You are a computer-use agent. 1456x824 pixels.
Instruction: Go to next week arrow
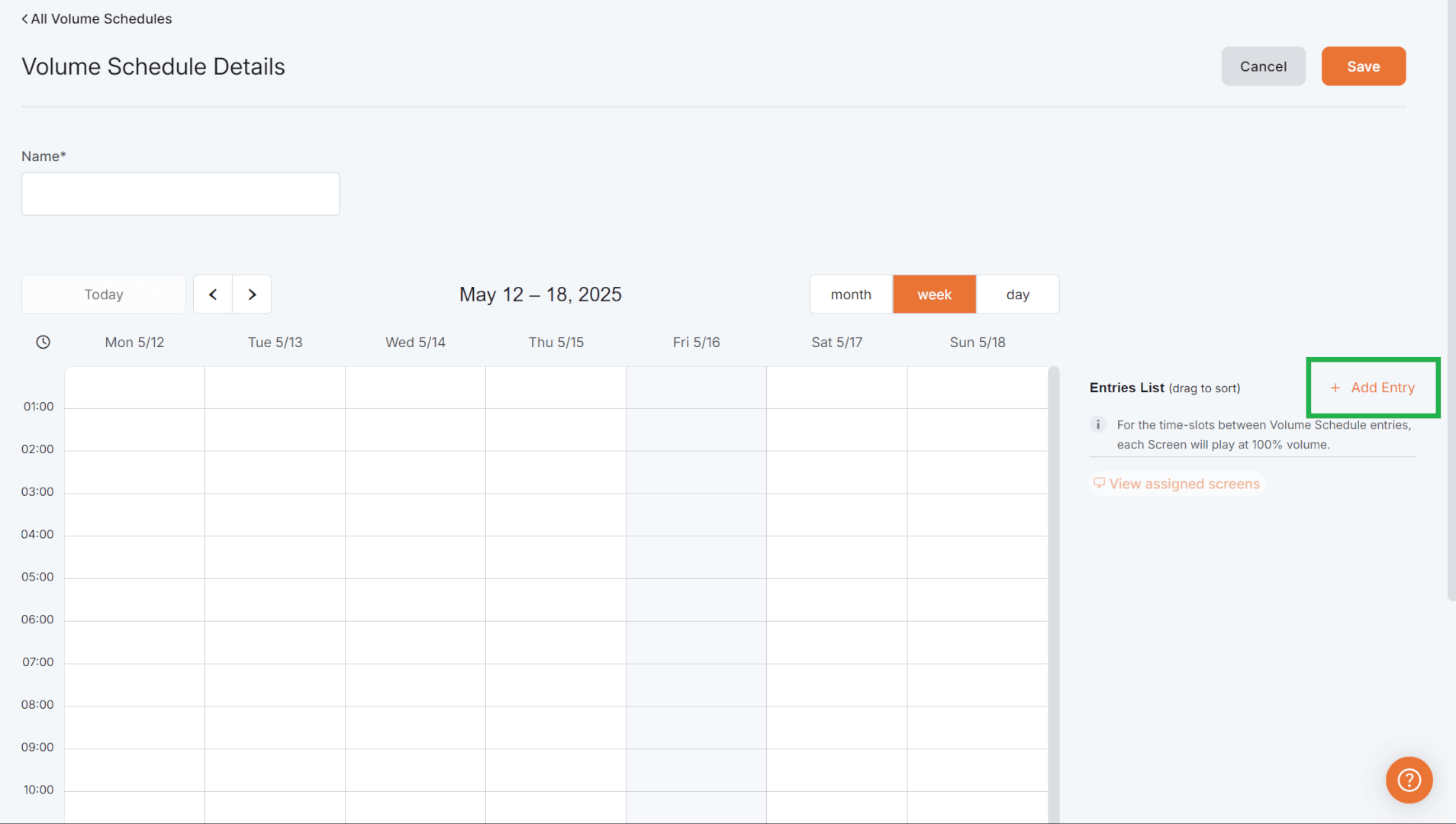(252, 295)
